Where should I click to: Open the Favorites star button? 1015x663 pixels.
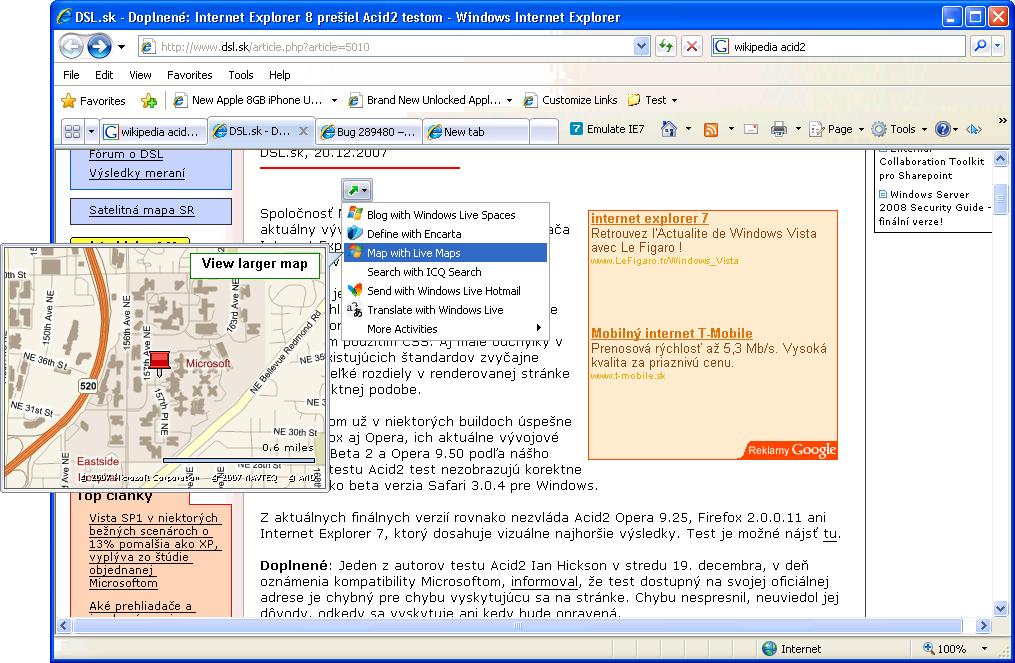pyautogui.click(x=93, y=101)
